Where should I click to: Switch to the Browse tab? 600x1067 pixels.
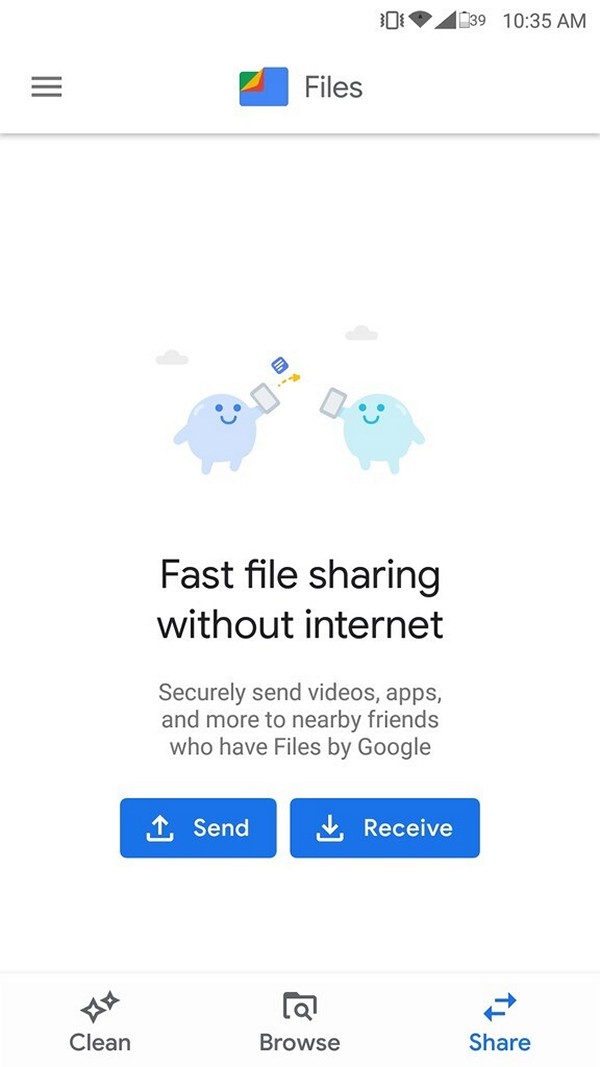[x=300, y=1020]
